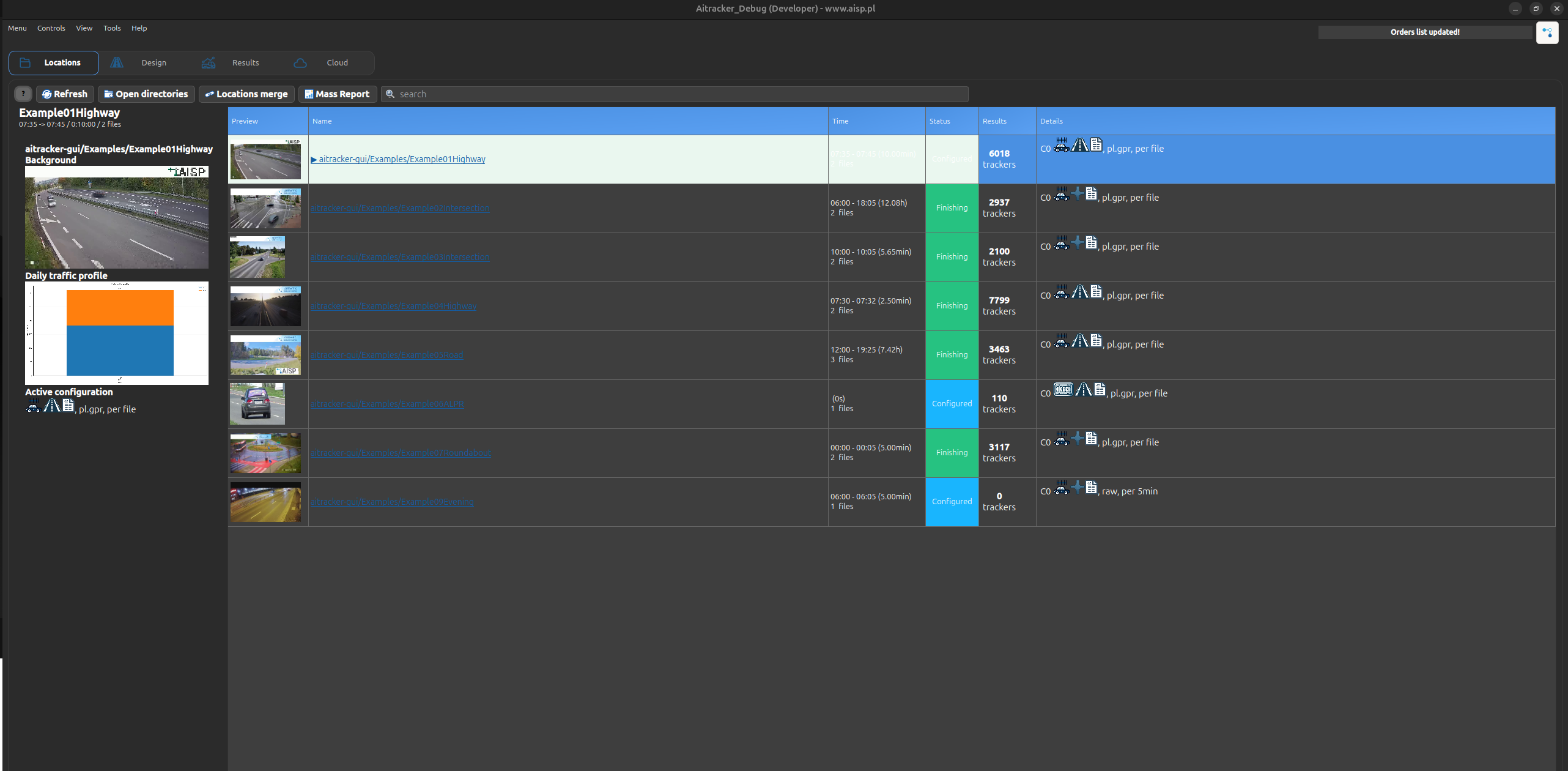Click Example06ALPR car preview thumbnail
Screen dimensions: 1568x771
(x=257, y=404)
